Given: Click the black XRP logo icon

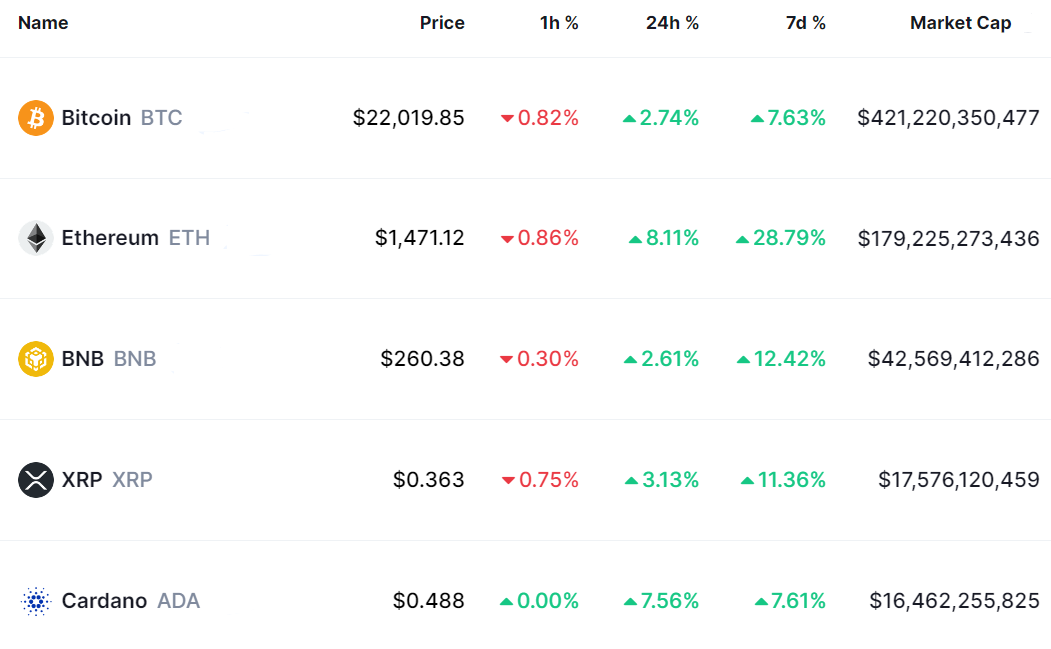Looking at the screenshot, I should coord(36,480).
